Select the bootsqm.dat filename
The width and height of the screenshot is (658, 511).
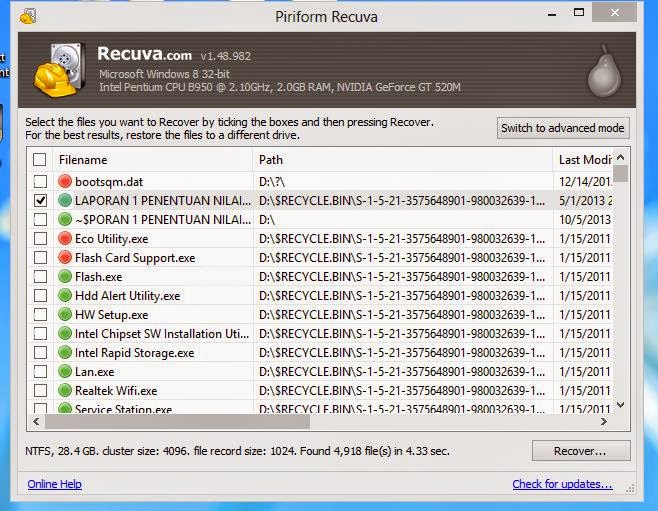[109, 182]
